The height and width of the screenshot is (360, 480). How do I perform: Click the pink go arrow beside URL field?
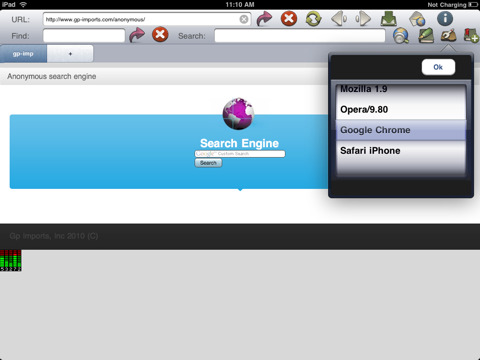coord(264,19)
